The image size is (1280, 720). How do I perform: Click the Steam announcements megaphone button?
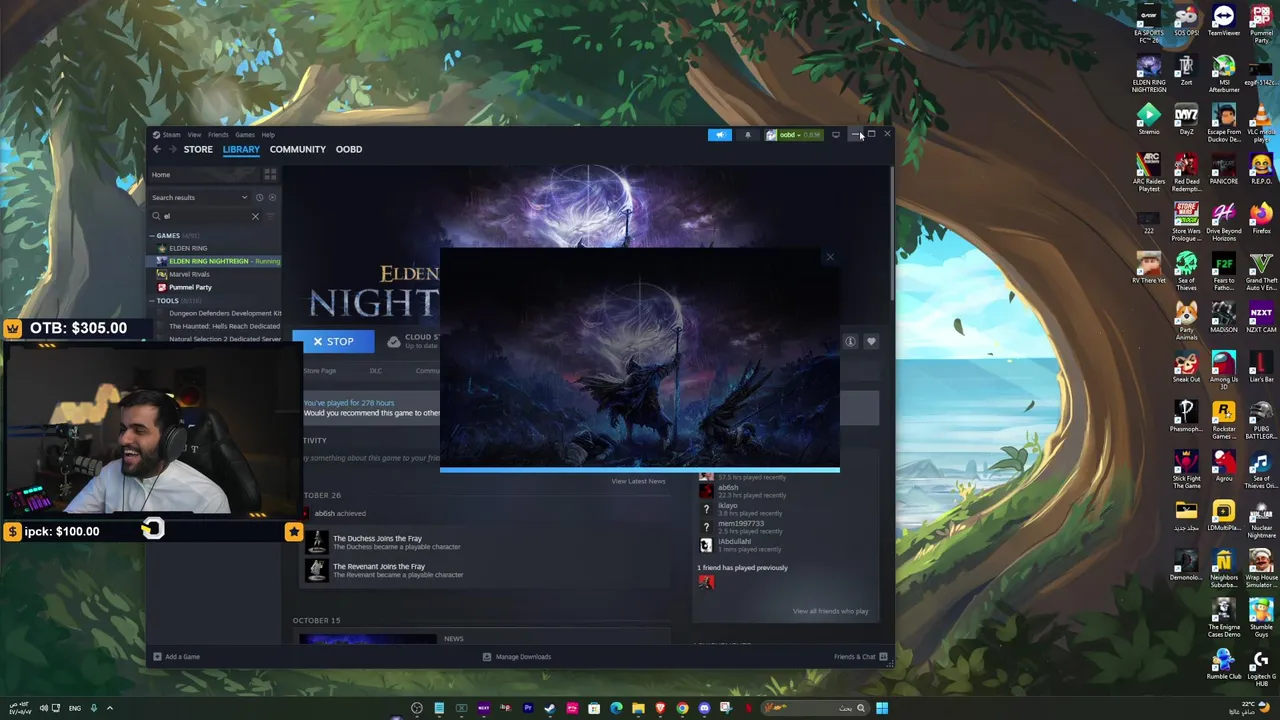pyautogui.click(x=720, y=134)
